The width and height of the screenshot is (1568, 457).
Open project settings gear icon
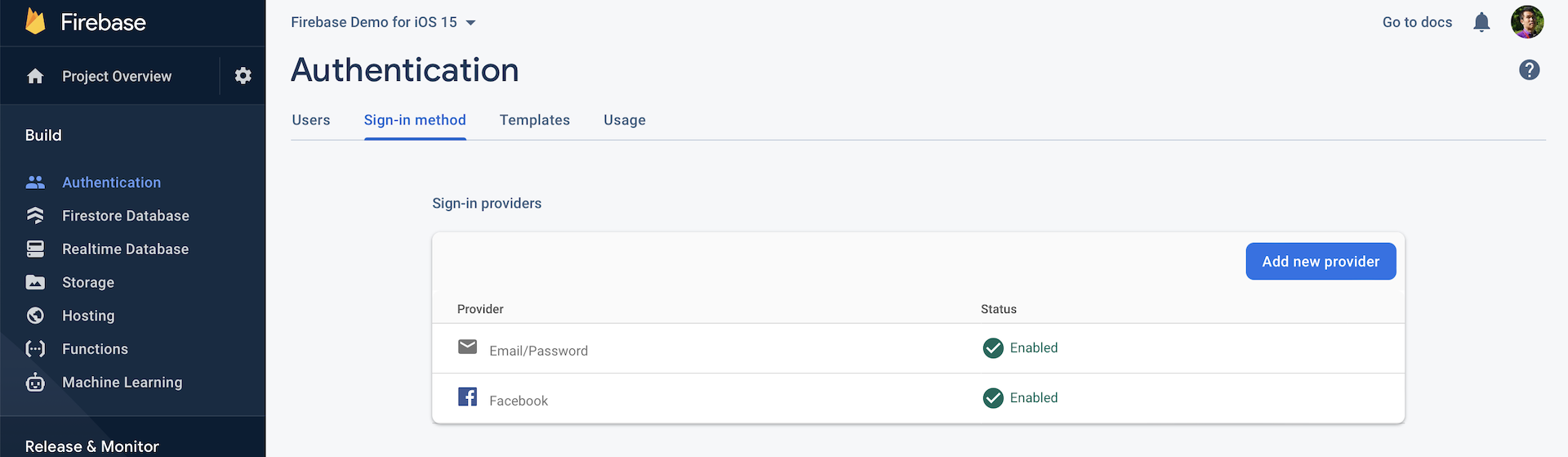tap(243, 76)
